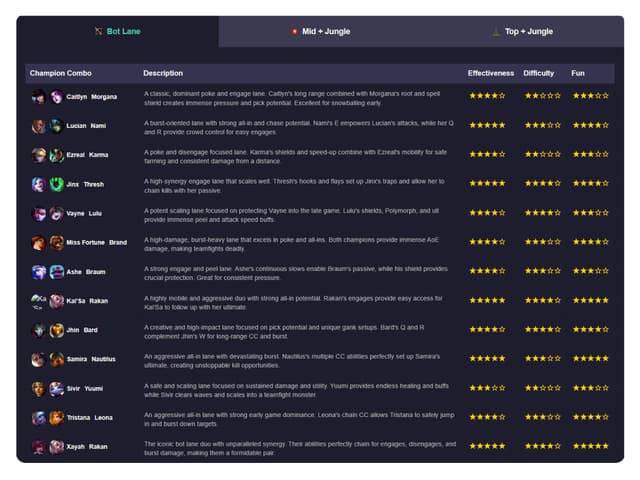This screenshot has width=640, height=480.
Task: Click the Jhin Bard description text
Action: click(x=284, y=332)
